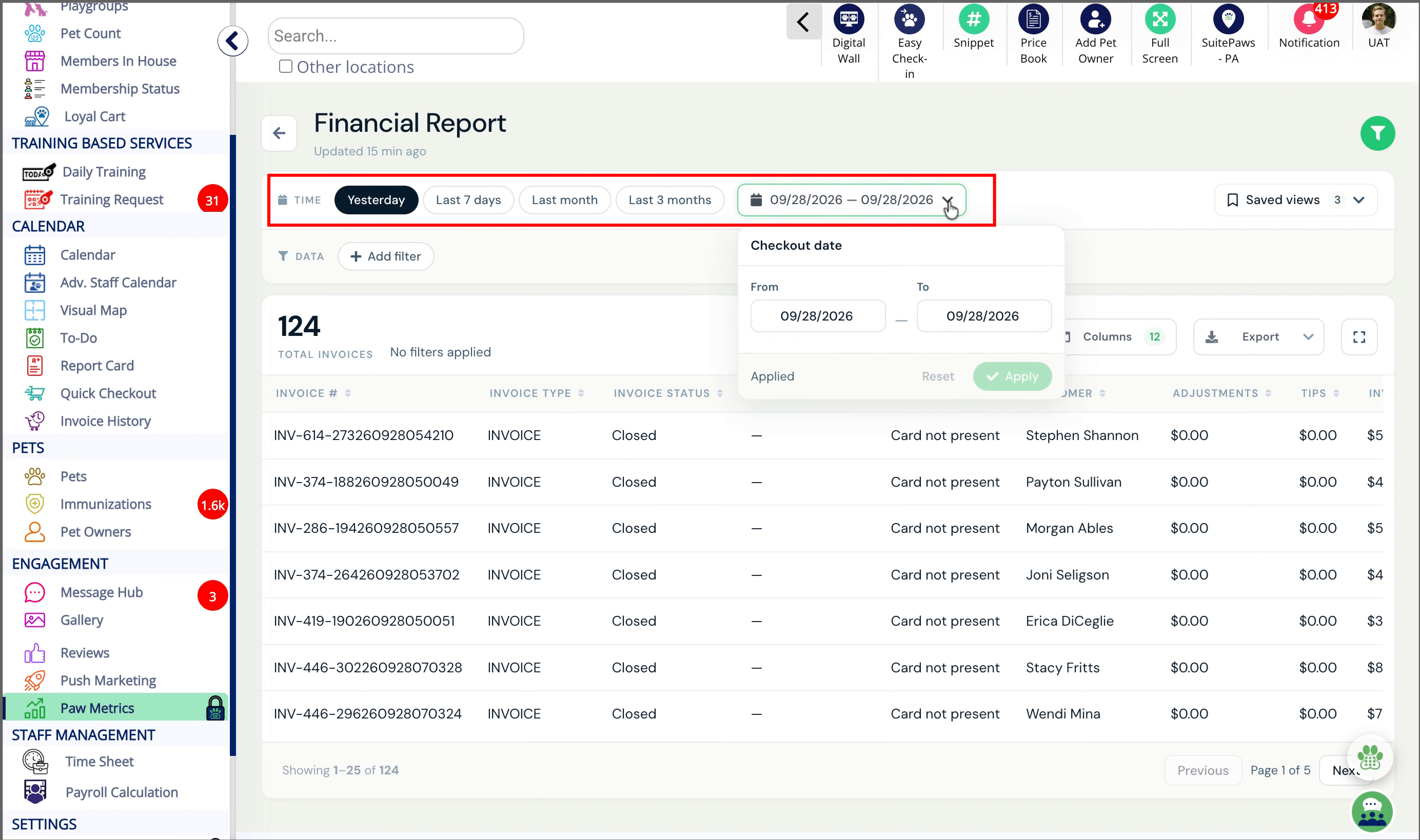Click the paw assistant floating icon
This screenshot has width=1420, height=840.
pos(1369,757)
